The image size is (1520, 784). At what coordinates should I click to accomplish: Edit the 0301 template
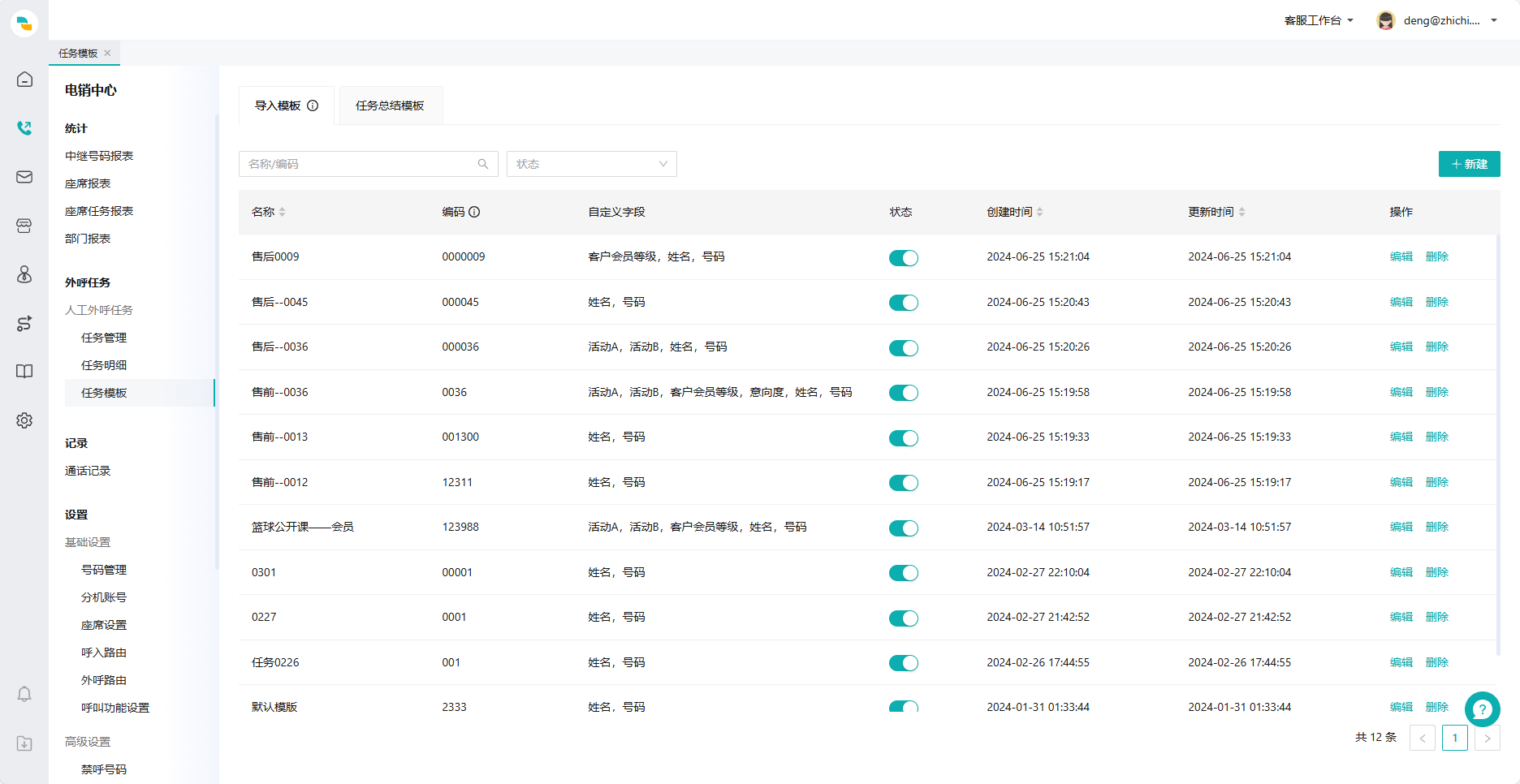pyautogui.click(x=1401, y=572)
